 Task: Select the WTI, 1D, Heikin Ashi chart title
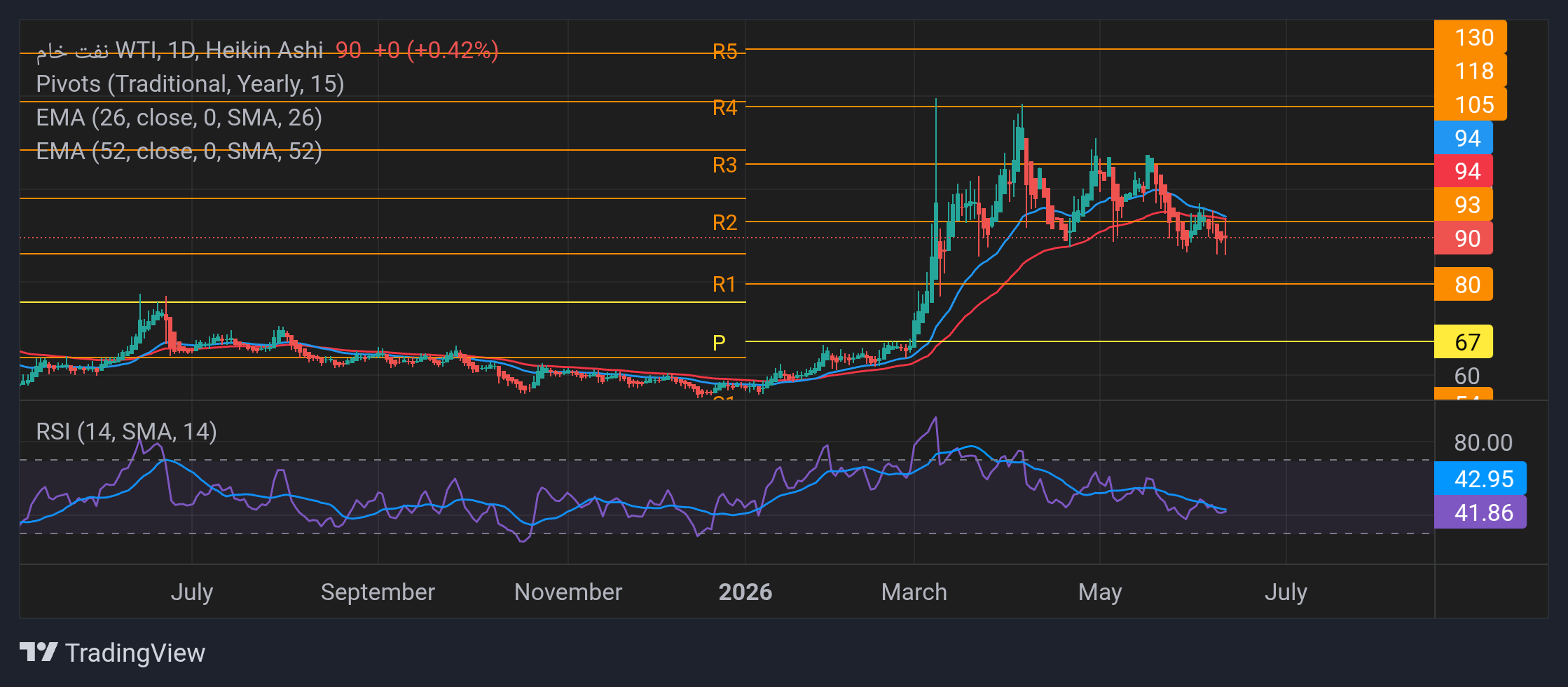[179, 50]
